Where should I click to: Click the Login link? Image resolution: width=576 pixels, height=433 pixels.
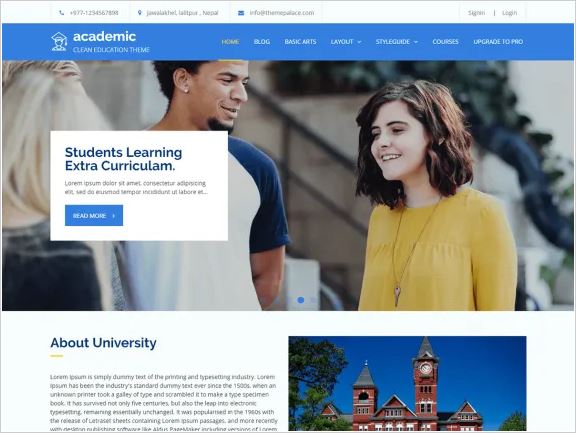pos(510,13)
